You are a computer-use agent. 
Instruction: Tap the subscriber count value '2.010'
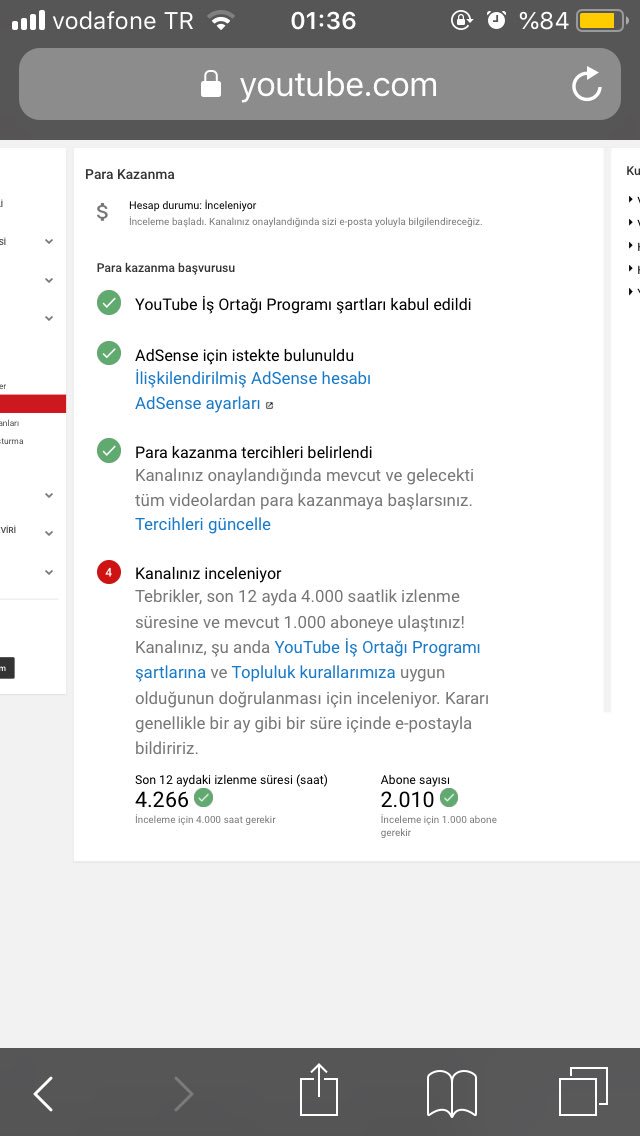(407, 799)
